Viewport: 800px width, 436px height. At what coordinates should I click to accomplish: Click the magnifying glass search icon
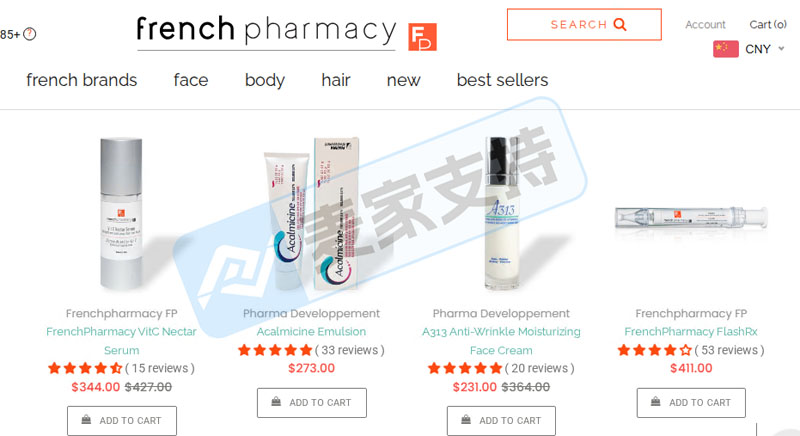tap(620, 24)
